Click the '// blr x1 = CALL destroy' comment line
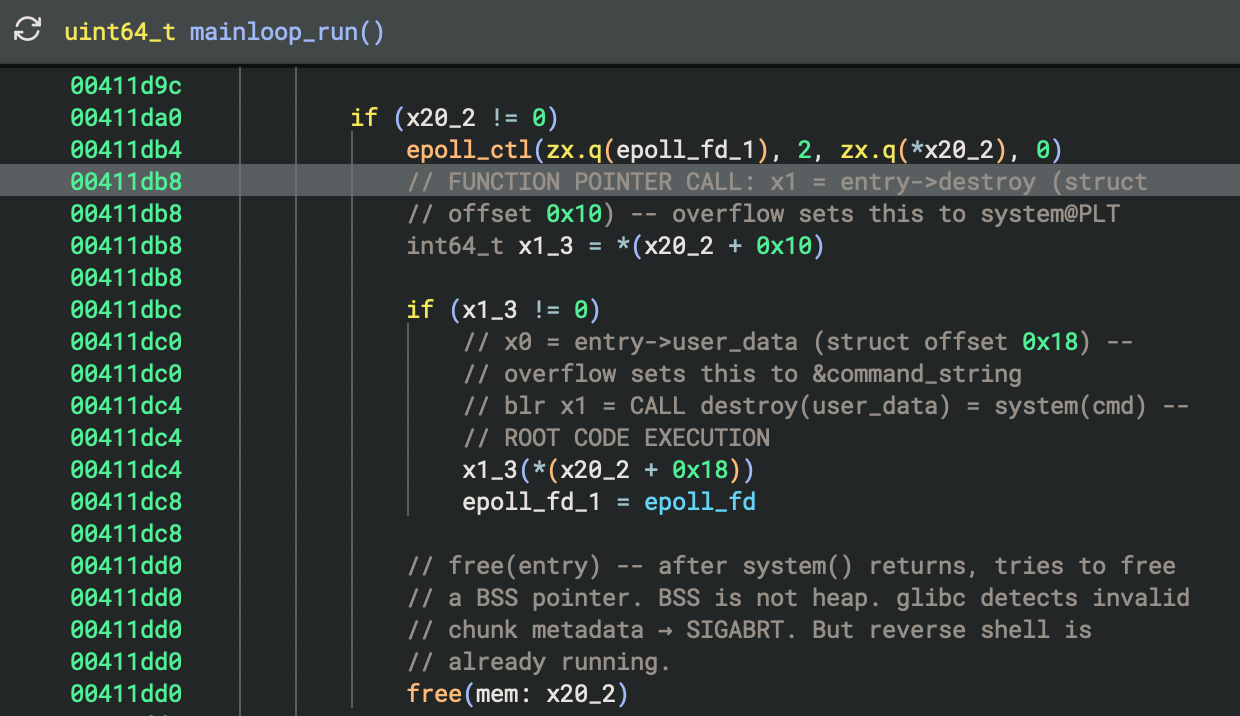1240x716 pixels. (x=825, y=406)
